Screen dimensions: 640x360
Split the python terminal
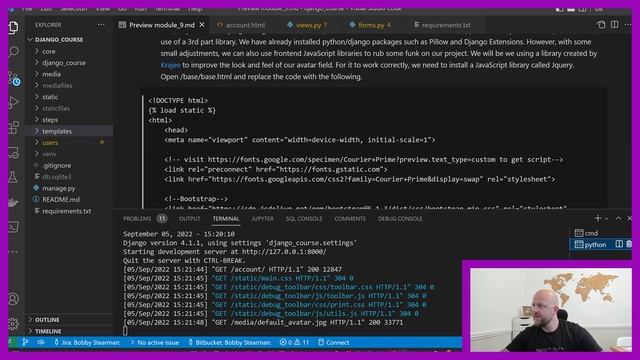click(619, 244)
